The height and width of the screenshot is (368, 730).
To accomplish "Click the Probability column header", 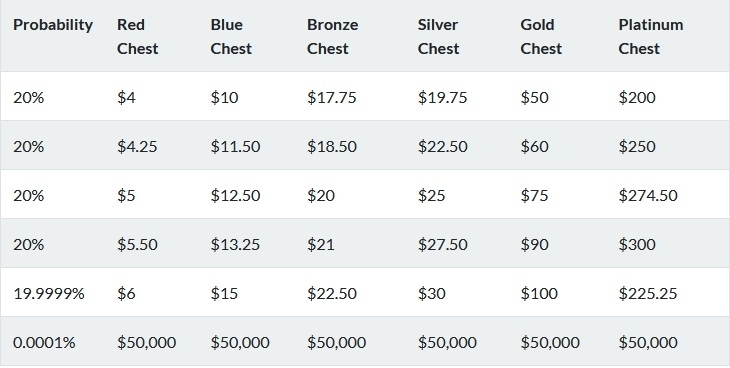I will click(x=53, y=25).
